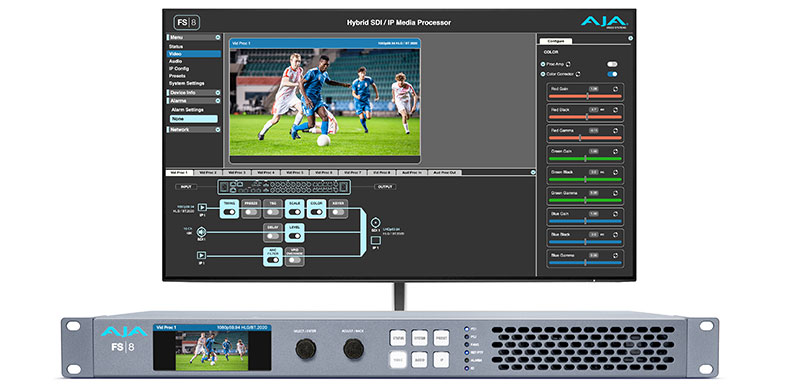The image size is (800, 387).
Task: Click the rear panel connector diagram
Action: [284, 187]
